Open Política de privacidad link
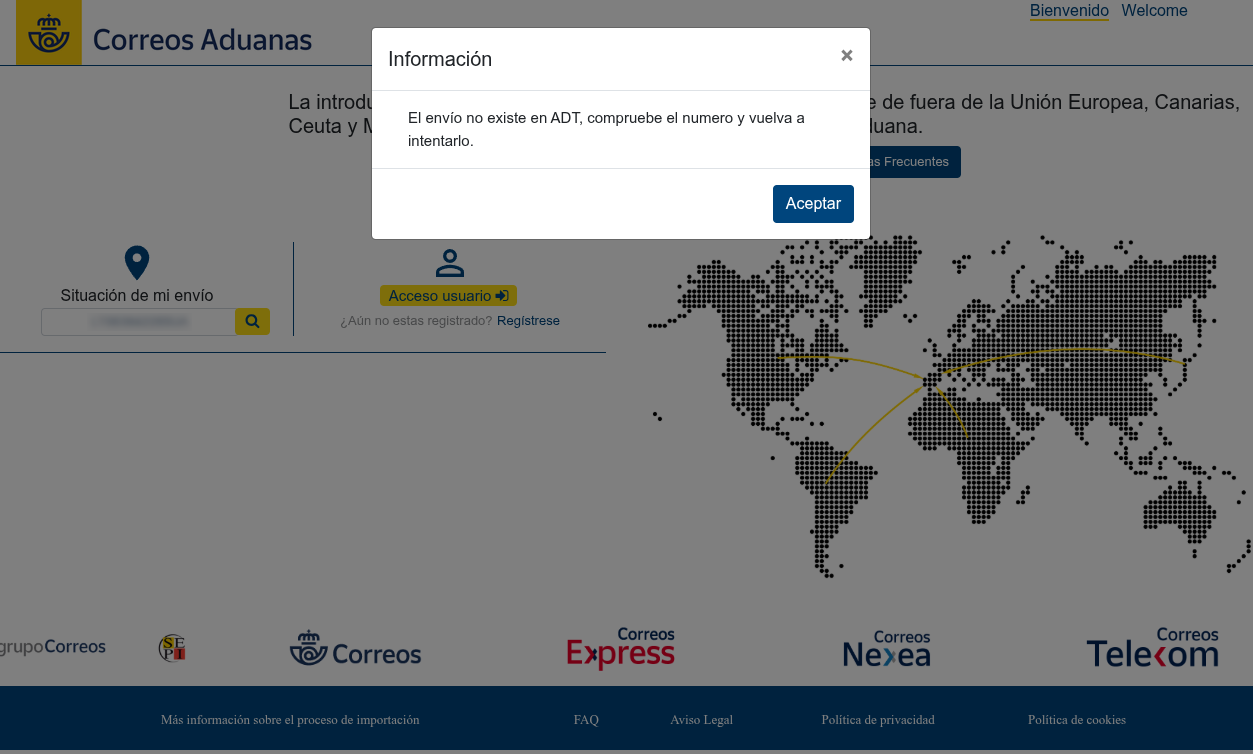The image size is (1253, 754). pyautogui.click(x=878, y=720)
